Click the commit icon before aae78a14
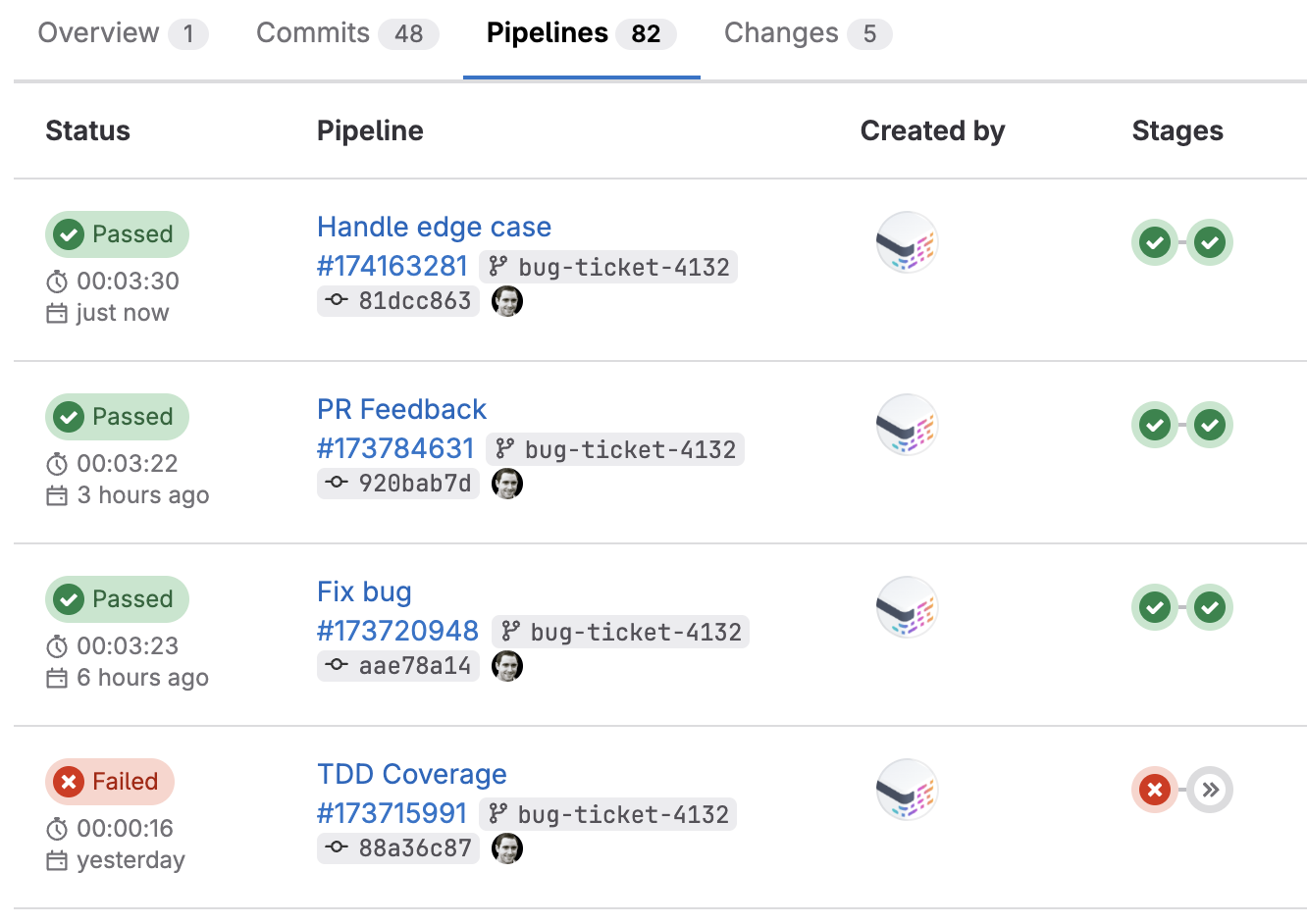 coord(335,665)
